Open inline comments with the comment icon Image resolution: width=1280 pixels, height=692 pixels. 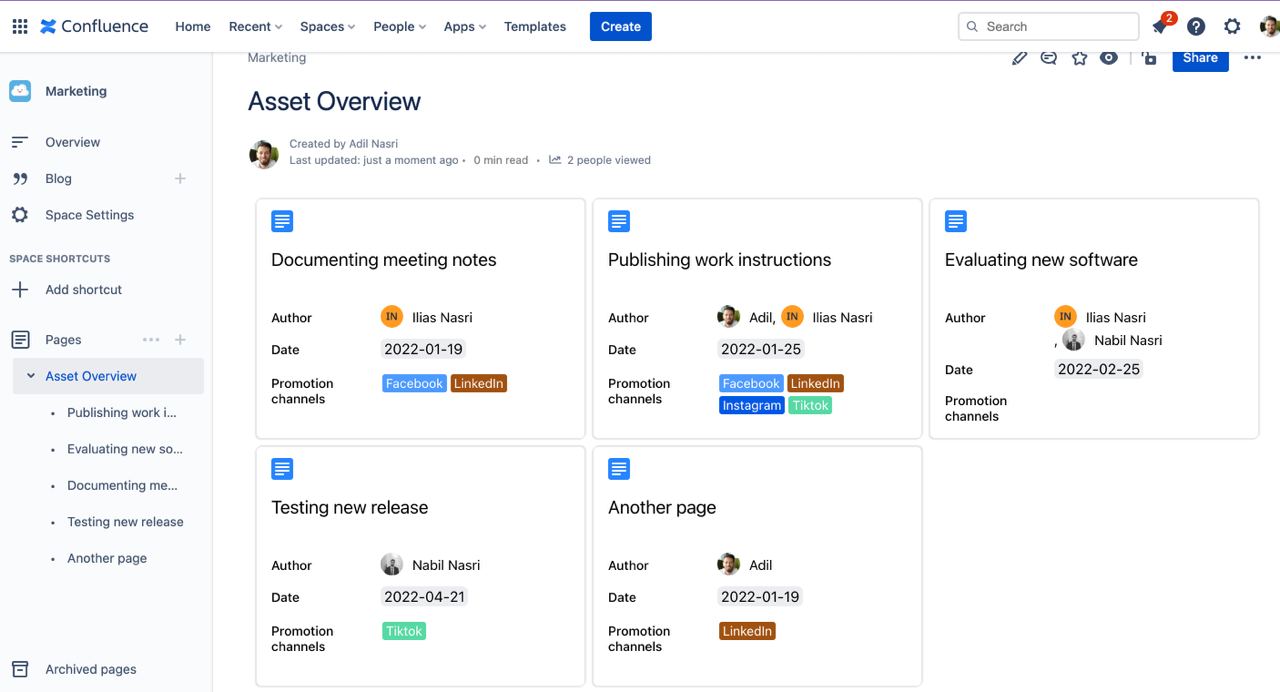[1048, 58]
